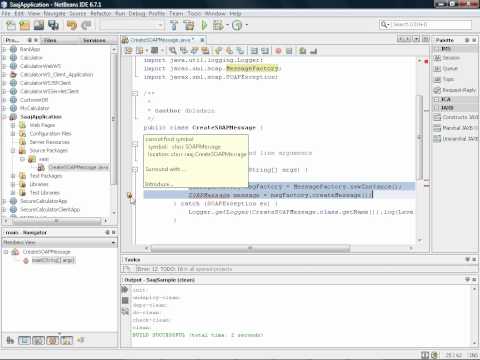
Task: Click the stop icon in the Output panel
Action: coord(125,300)
